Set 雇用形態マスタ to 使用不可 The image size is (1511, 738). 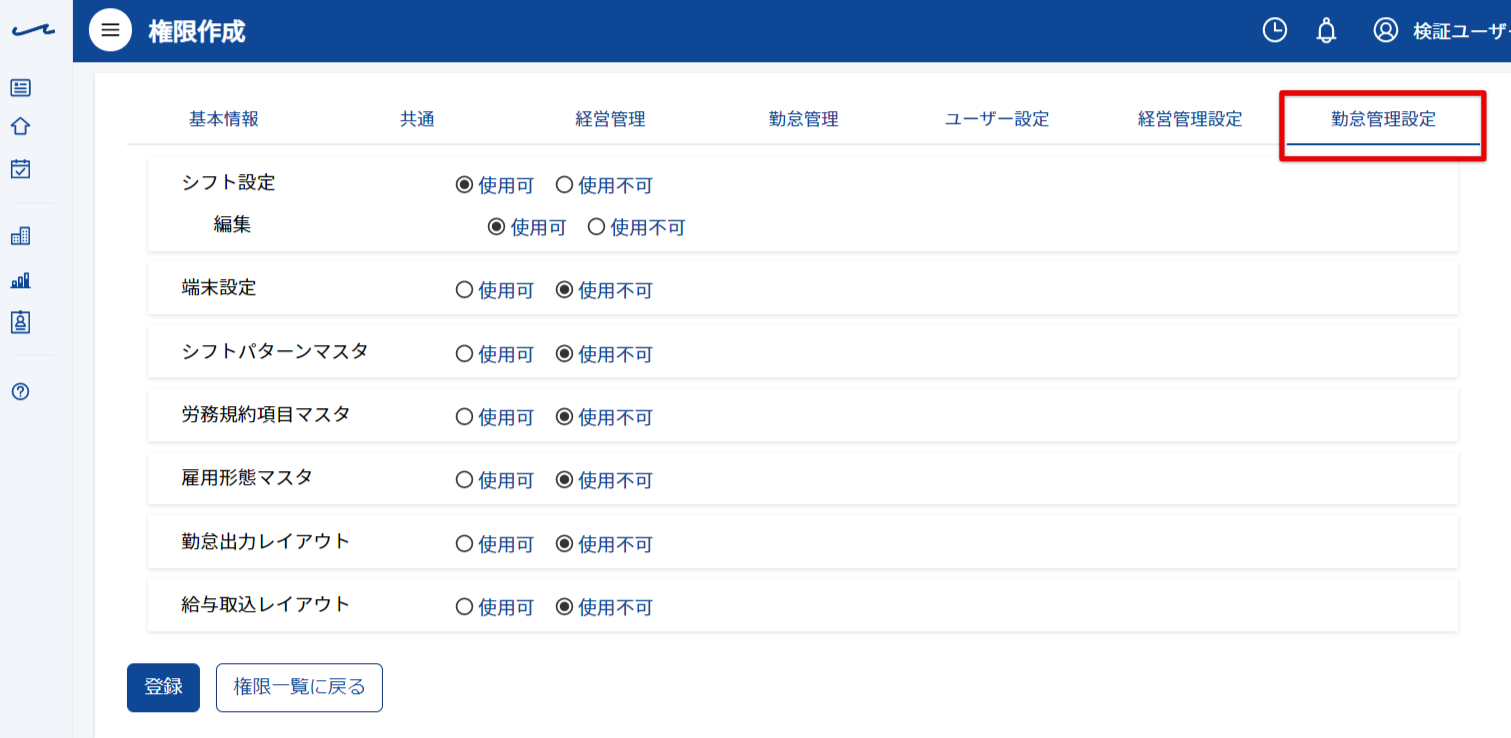564,480
